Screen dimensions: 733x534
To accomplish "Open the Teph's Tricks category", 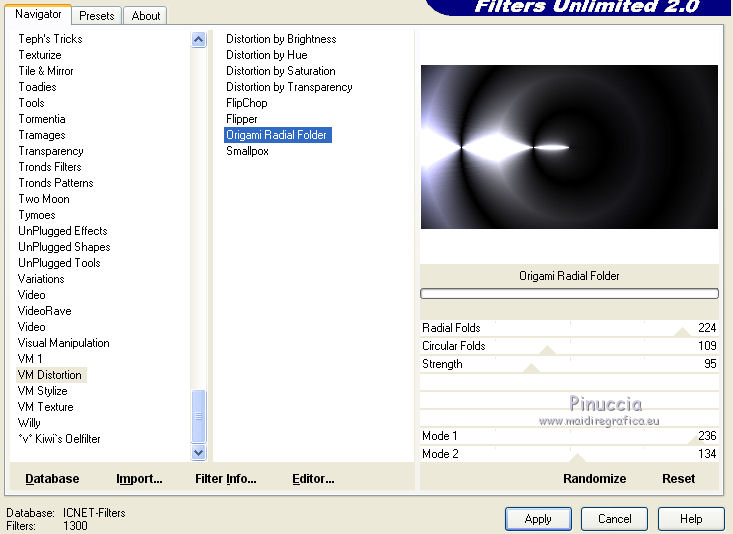I will (x=50, y=39).
